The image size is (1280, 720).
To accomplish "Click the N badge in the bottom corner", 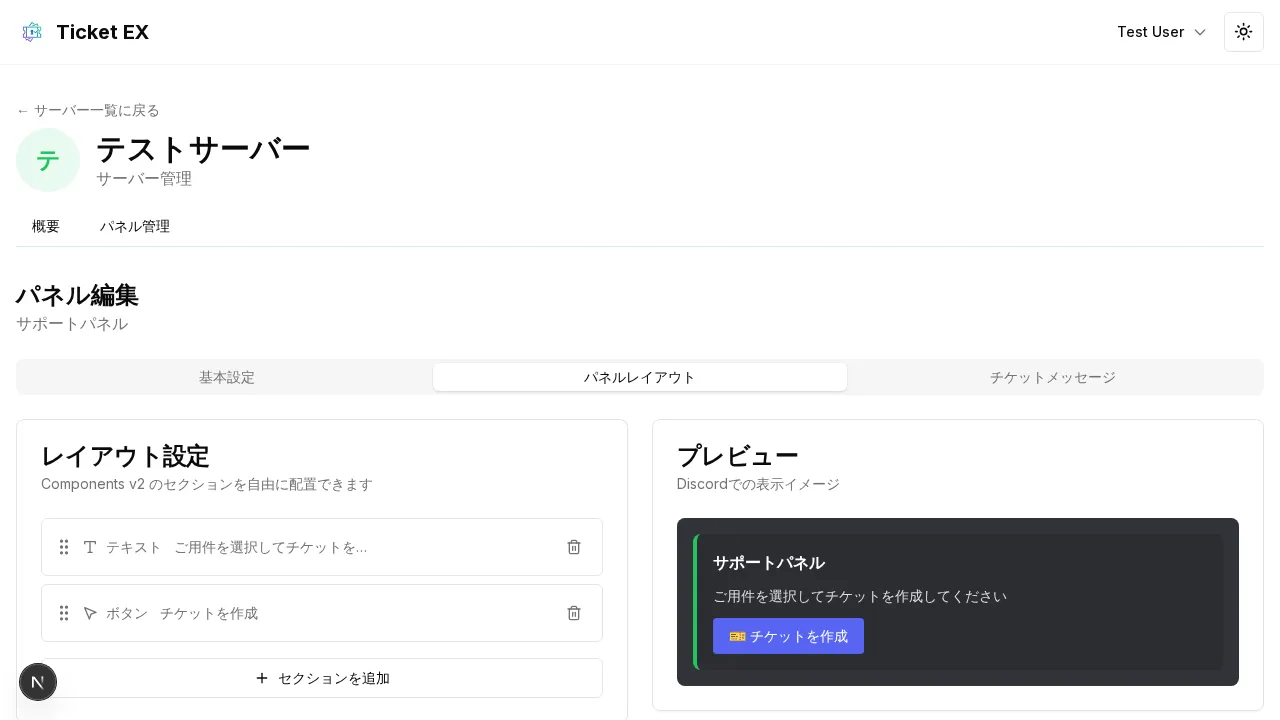I will point(38,682).
